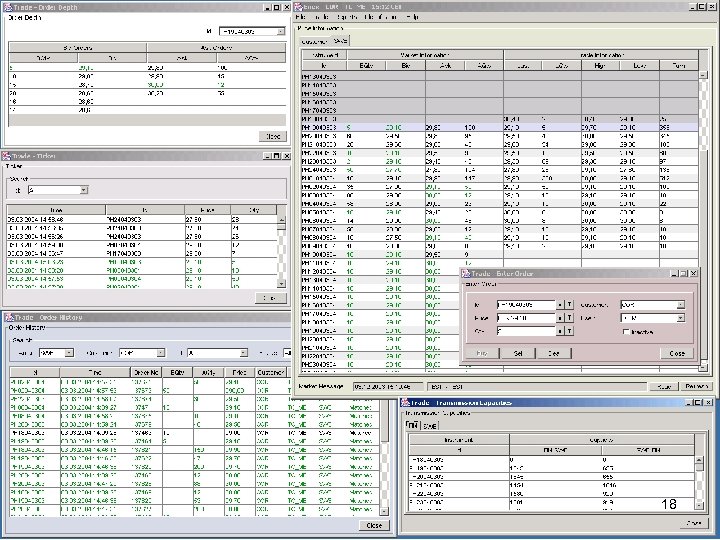Click the Order Depth window's title bar icon
The image size is (720, 540).
(8, 7)
